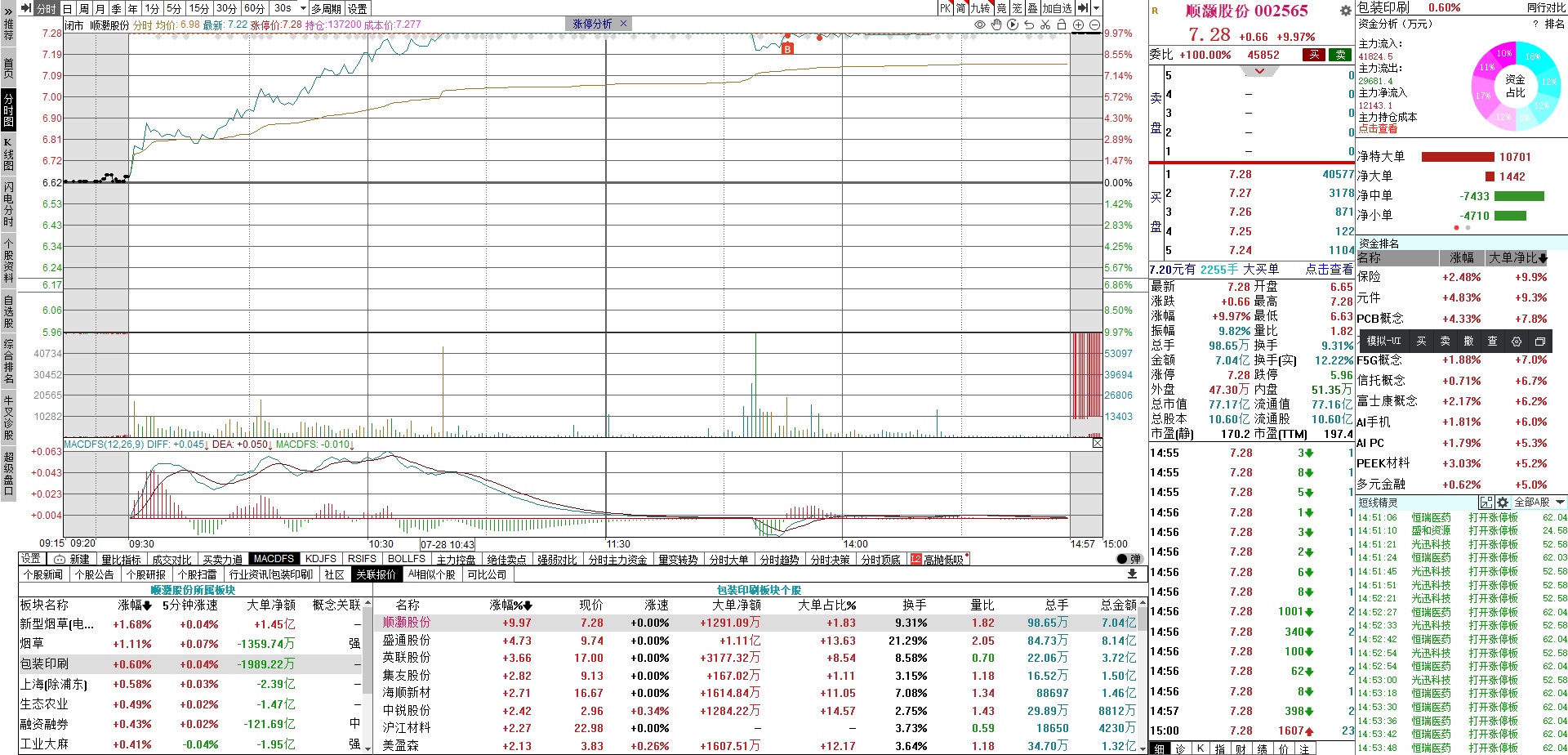The width and height of the screenshot is (1568, 755).
Task: Click the gear icon in 短线精灵 header
Action: click(x=1503, y=503)
